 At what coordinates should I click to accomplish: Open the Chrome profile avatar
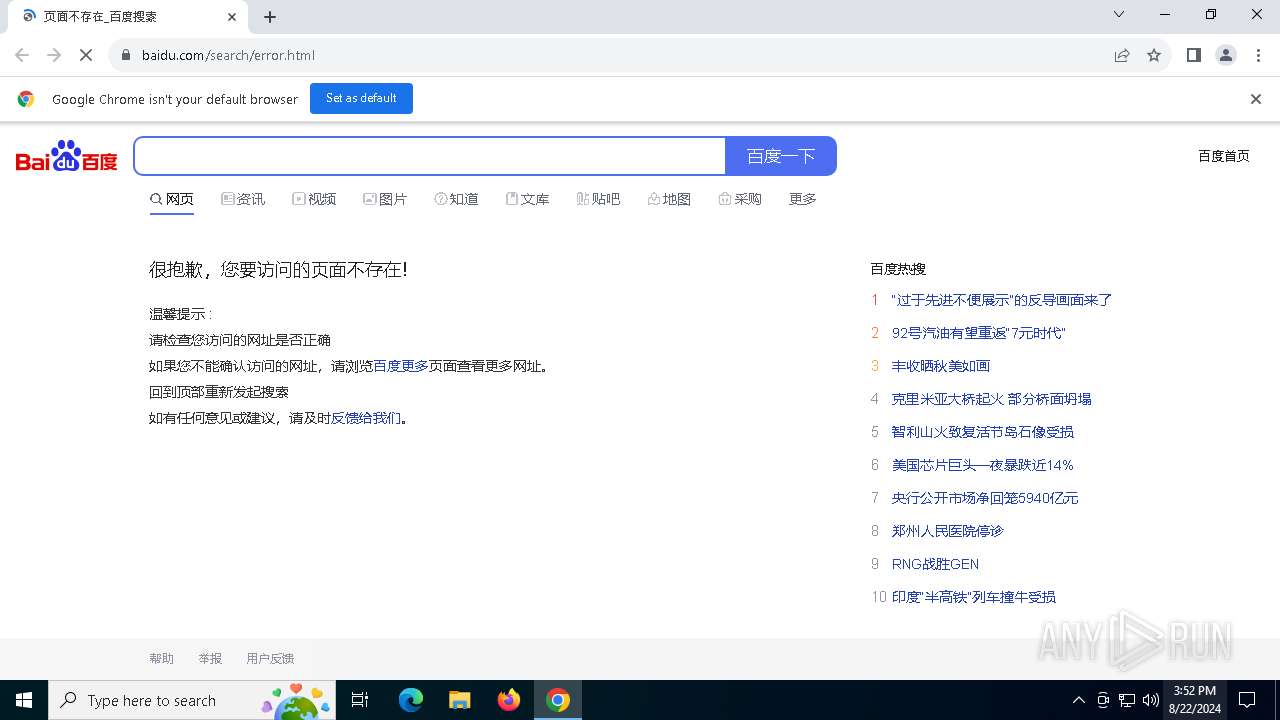[x=1226, y=55]
